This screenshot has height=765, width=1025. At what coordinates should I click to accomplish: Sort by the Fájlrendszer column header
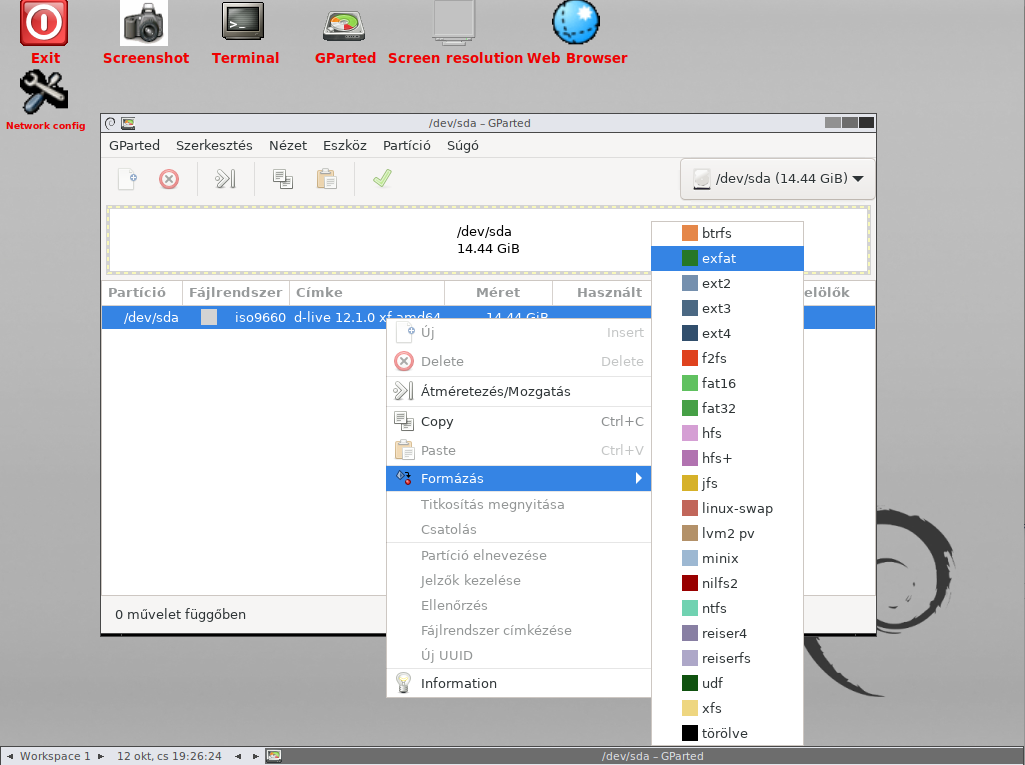(235, 292)
